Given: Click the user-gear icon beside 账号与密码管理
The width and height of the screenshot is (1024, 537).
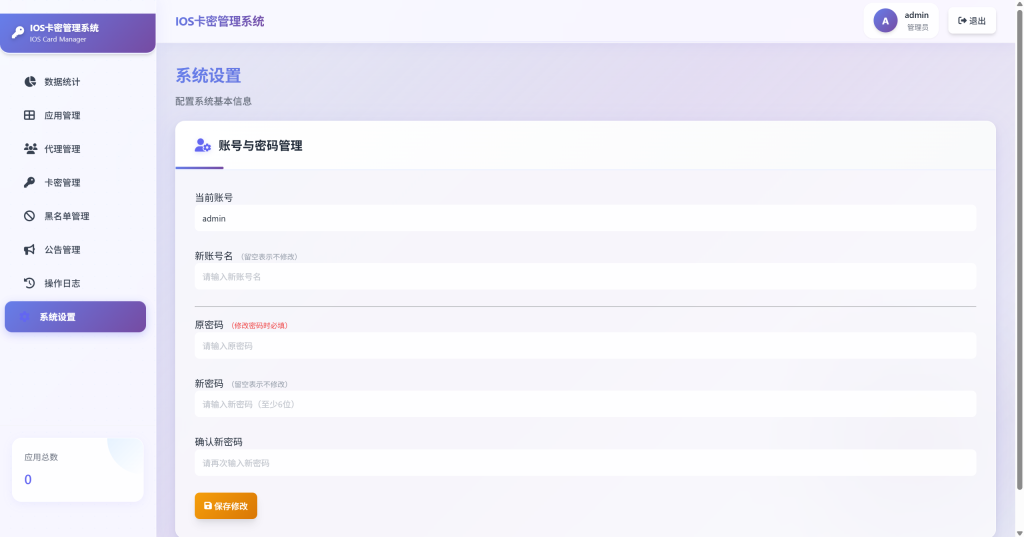Looking at the screenshot, I should pos(202,146).
